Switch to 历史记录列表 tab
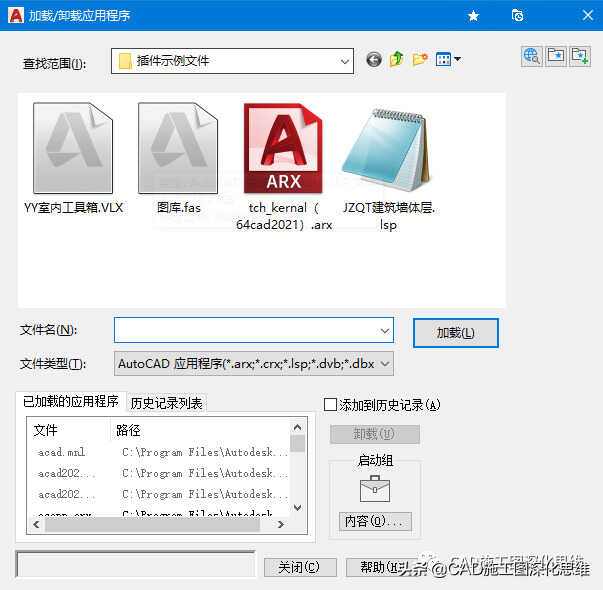This screenshot has height=590, width=603. coord(167,403)
